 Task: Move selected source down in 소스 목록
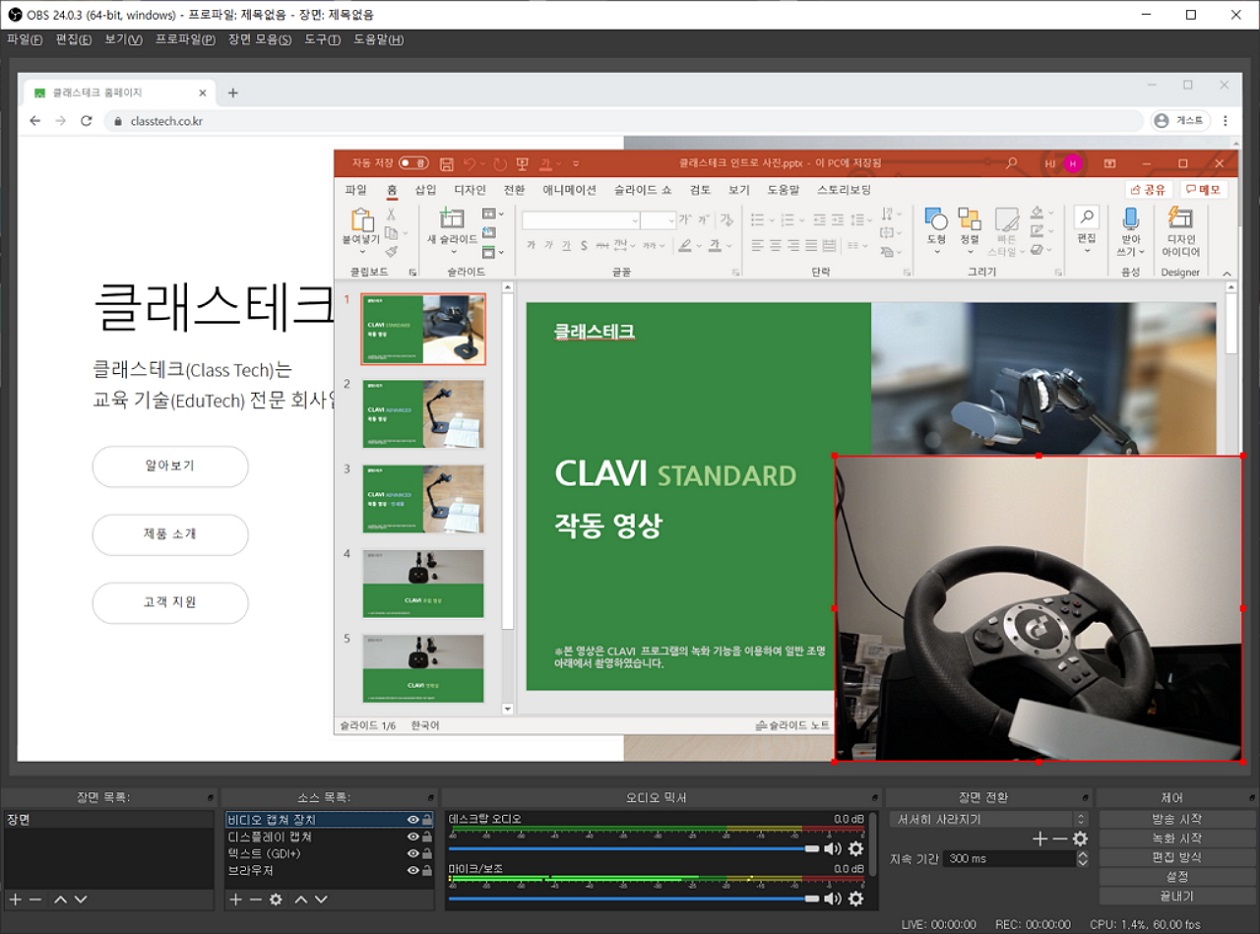coord(321,900)
